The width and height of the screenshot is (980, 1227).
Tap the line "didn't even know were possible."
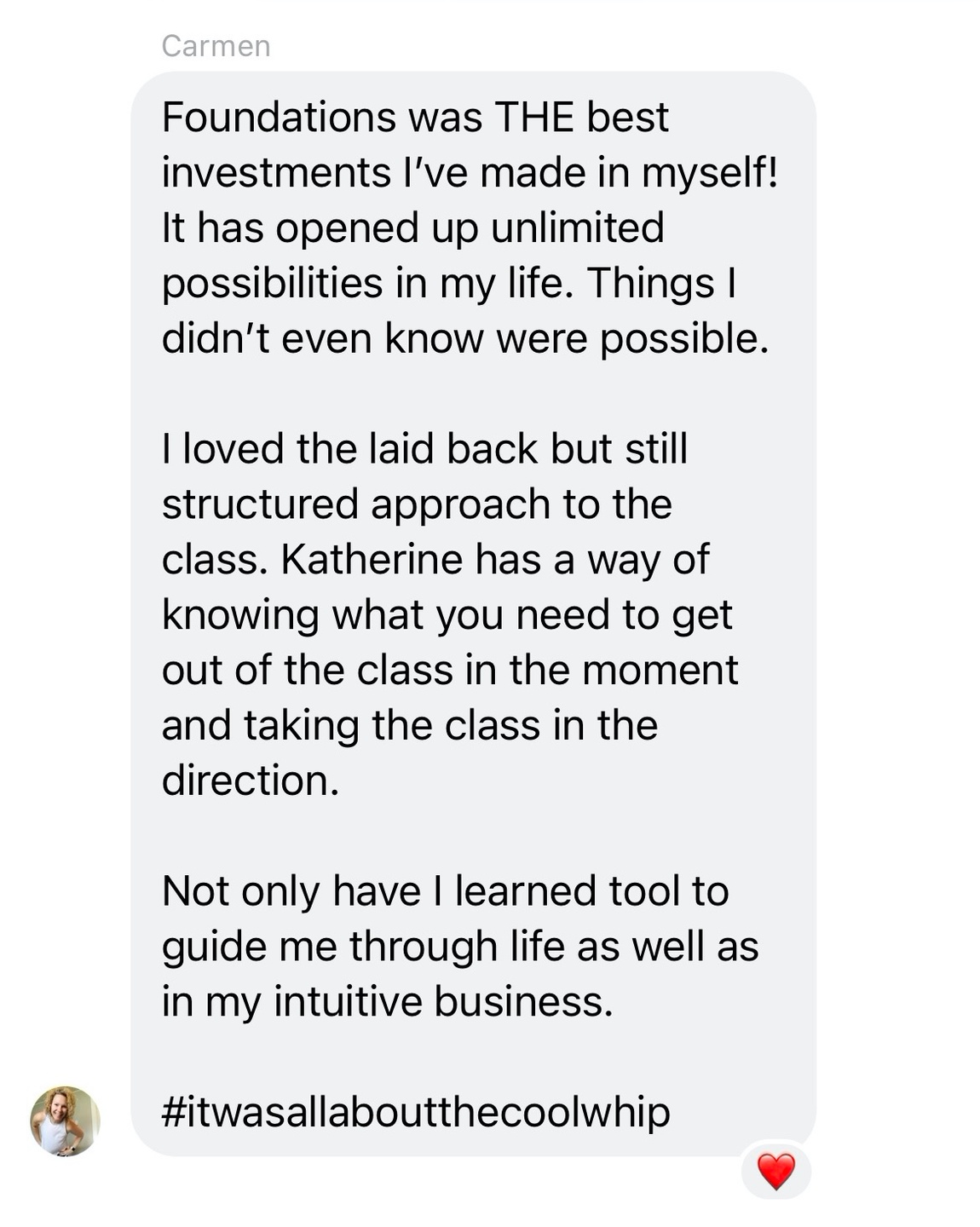pyautogui.click(x=465, y=339)
